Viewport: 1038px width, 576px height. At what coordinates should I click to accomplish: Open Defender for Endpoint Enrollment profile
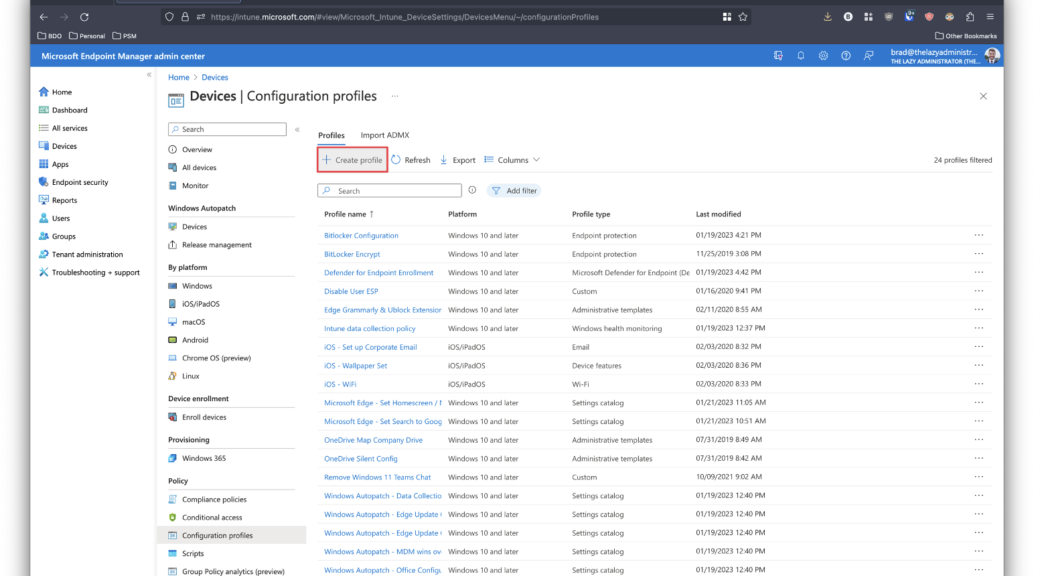coord(379,273)
